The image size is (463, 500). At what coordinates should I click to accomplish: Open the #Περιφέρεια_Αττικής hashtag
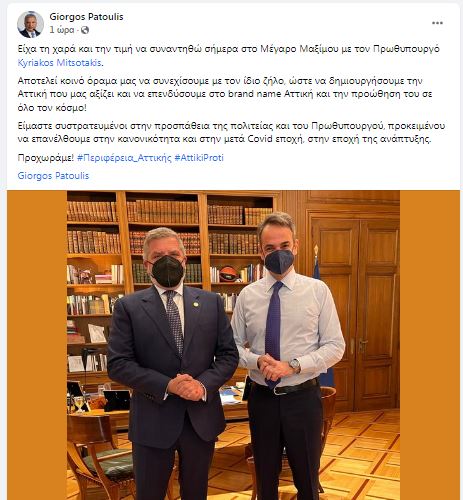click(x=124, y=158)
